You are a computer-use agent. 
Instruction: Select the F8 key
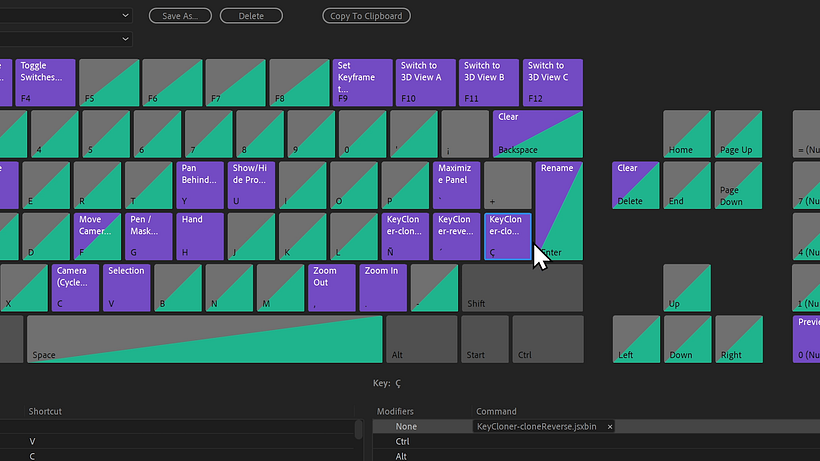point(300,83)
